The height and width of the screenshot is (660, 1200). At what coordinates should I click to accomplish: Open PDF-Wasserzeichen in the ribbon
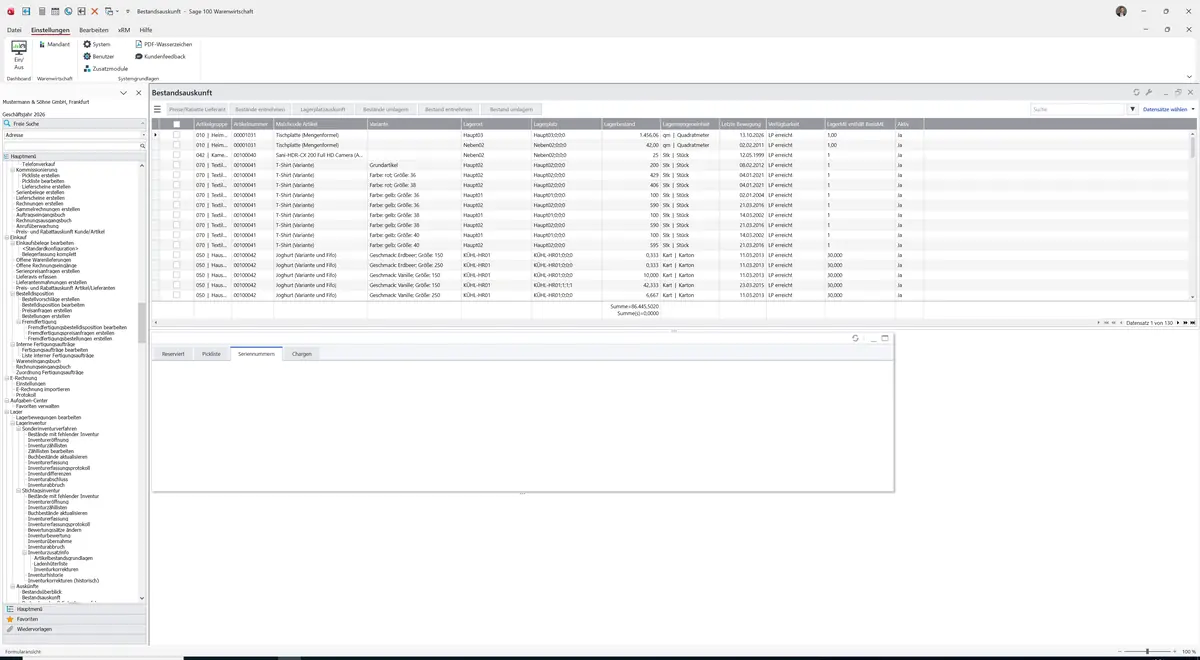click(164, 44)
